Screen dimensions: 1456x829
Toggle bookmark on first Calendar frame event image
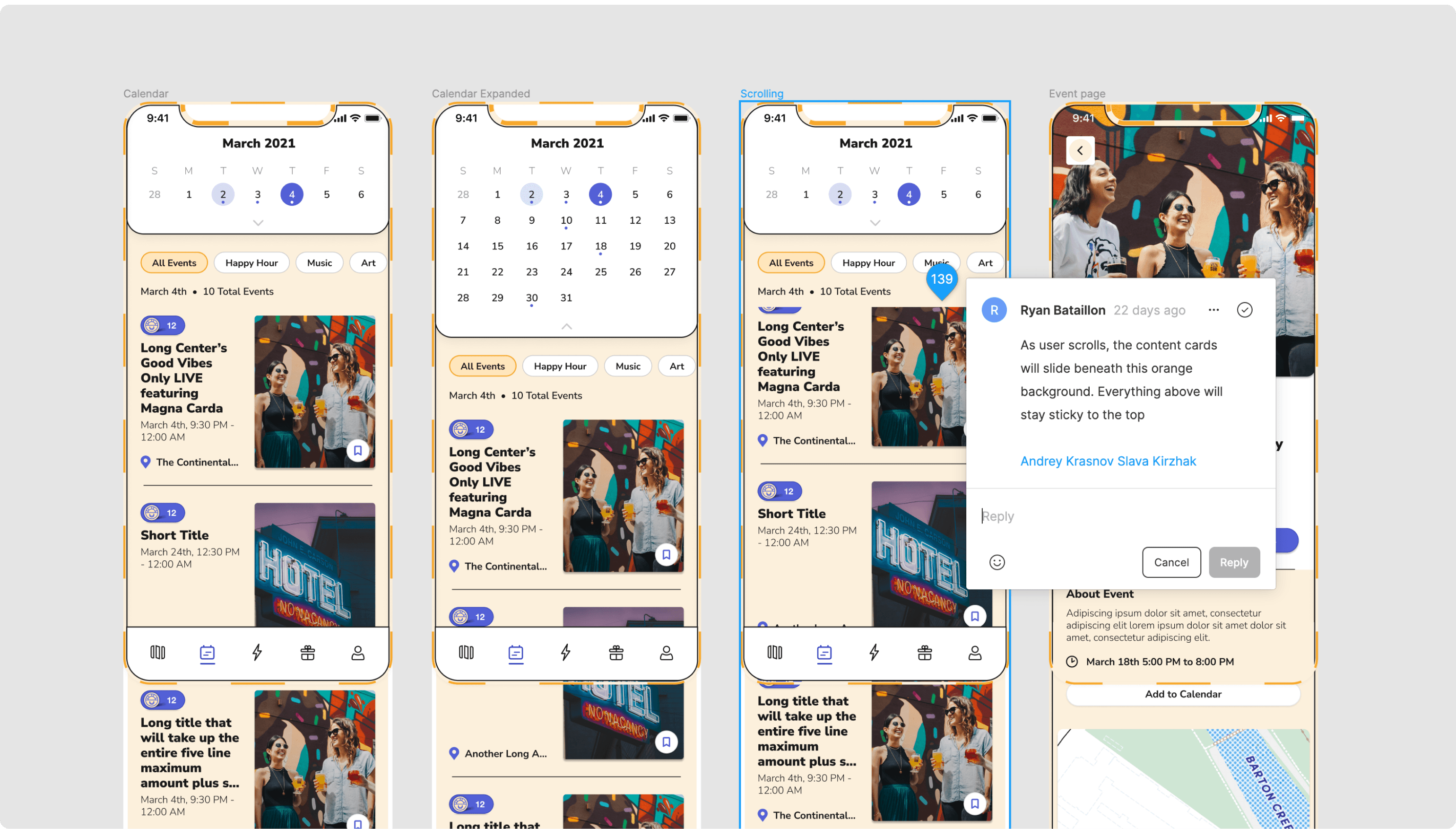click(357, 451)
